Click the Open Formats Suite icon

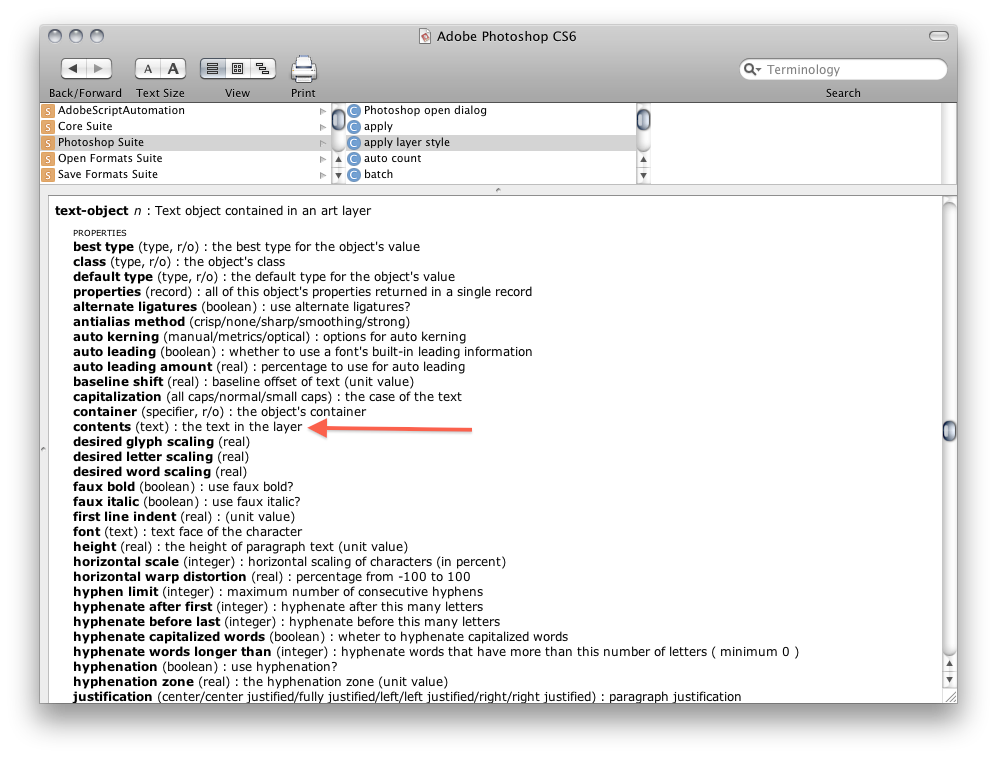point(48,158)
